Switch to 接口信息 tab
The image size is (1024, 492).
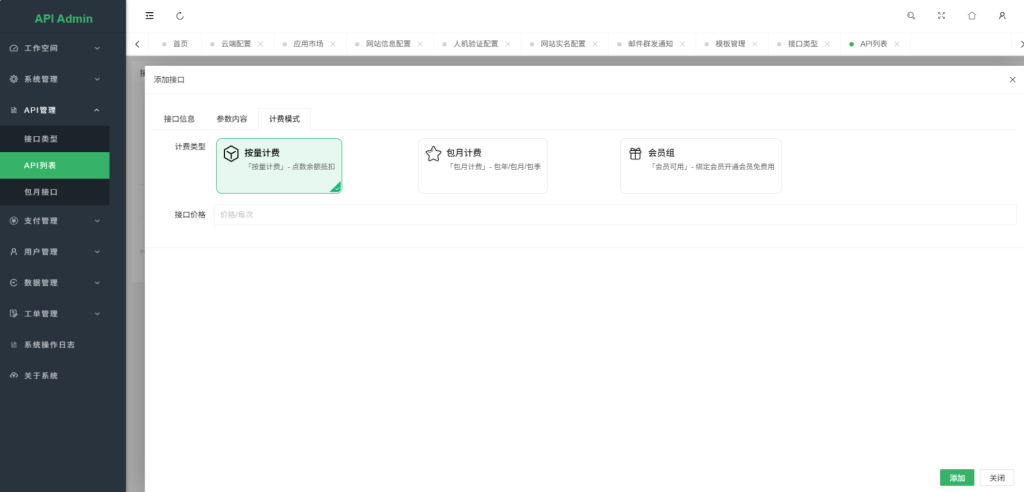(x=180, y=119)
